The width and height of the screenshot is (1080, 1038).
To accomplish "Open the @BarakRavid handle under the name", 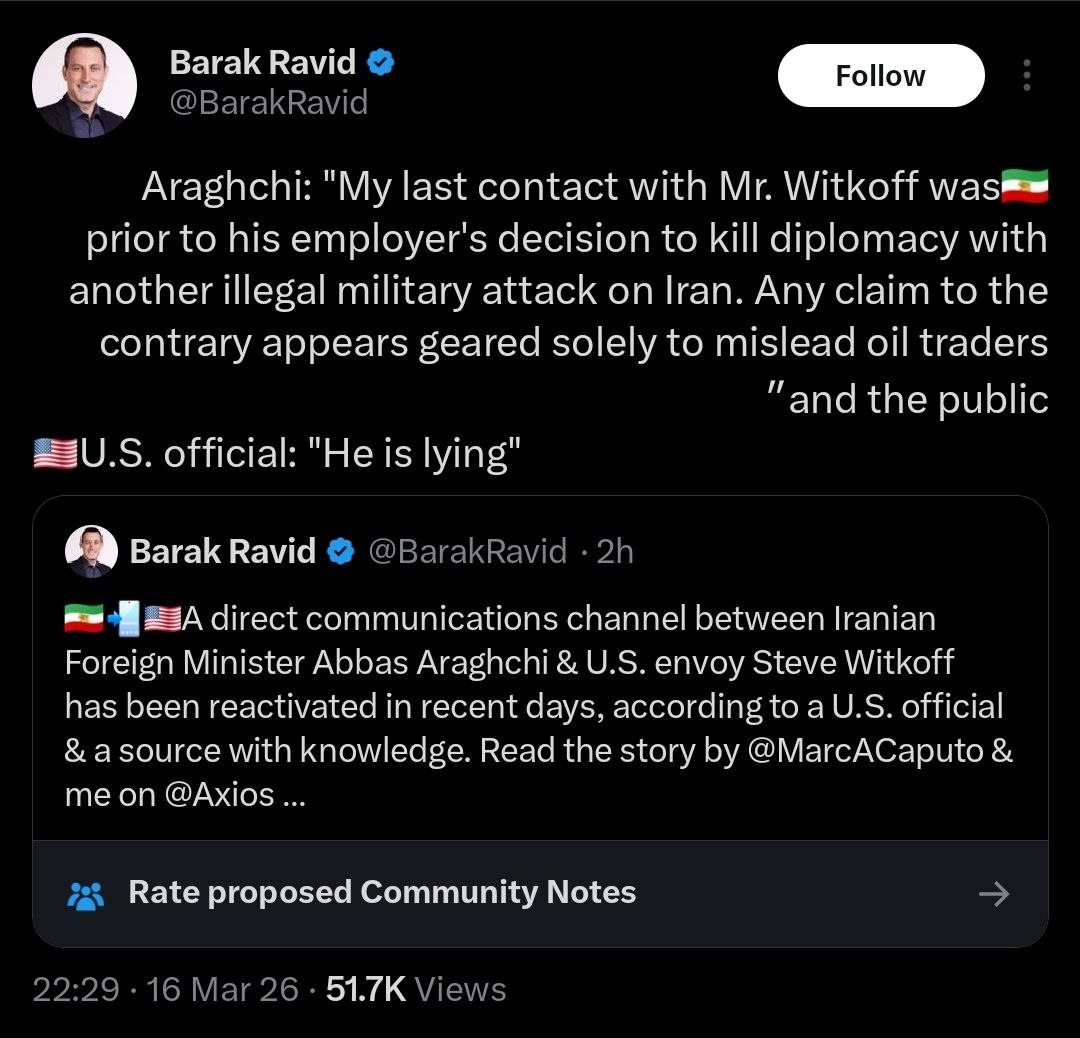I will [269, 102].
